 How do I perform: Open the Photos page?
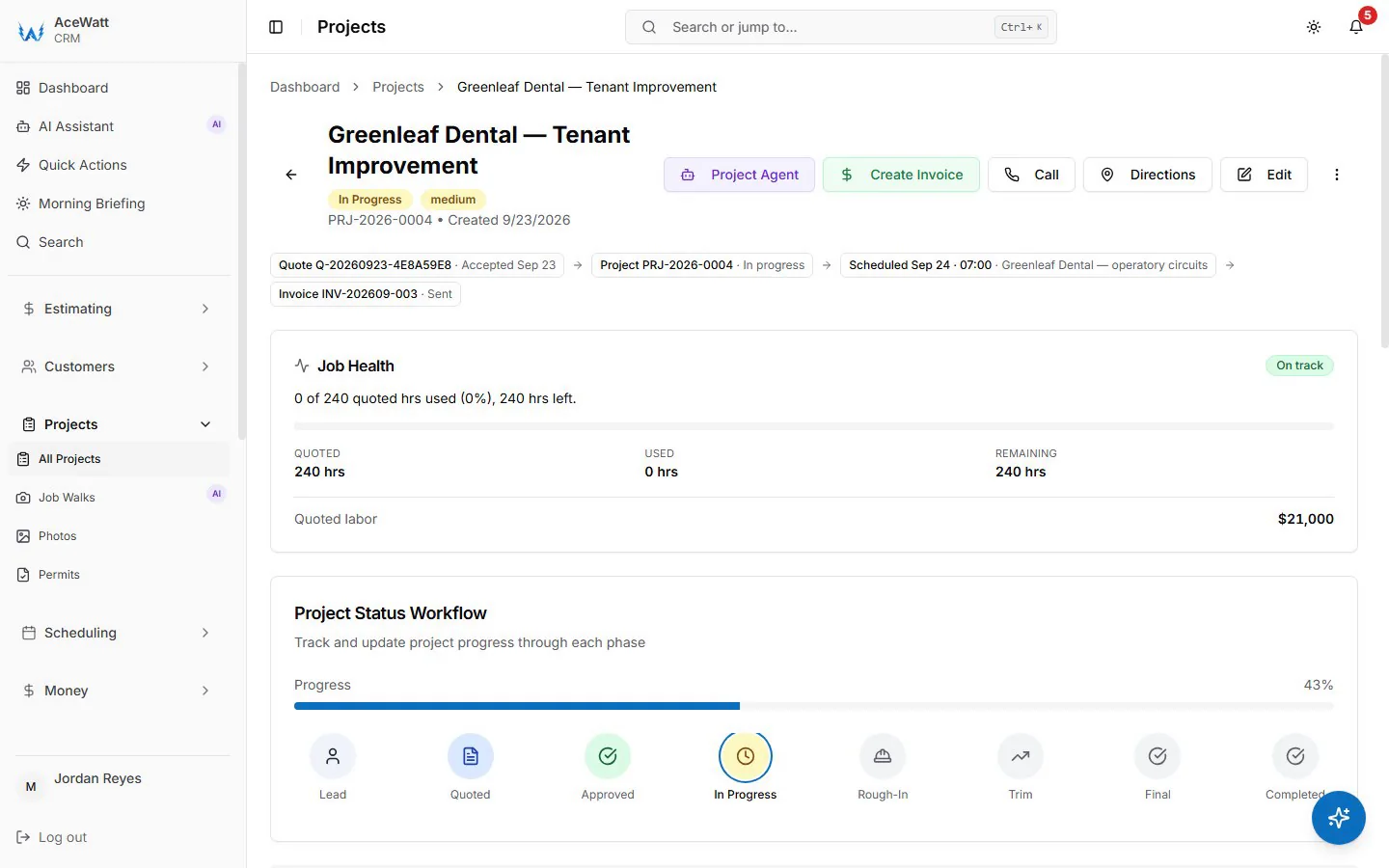(x=119, y=536)
